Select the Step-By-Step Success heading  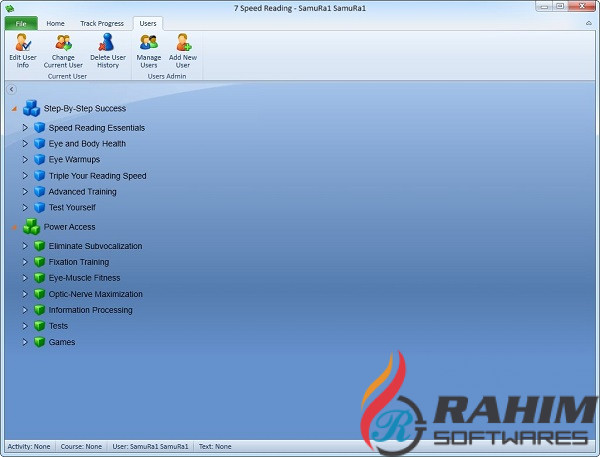[85, 108]
